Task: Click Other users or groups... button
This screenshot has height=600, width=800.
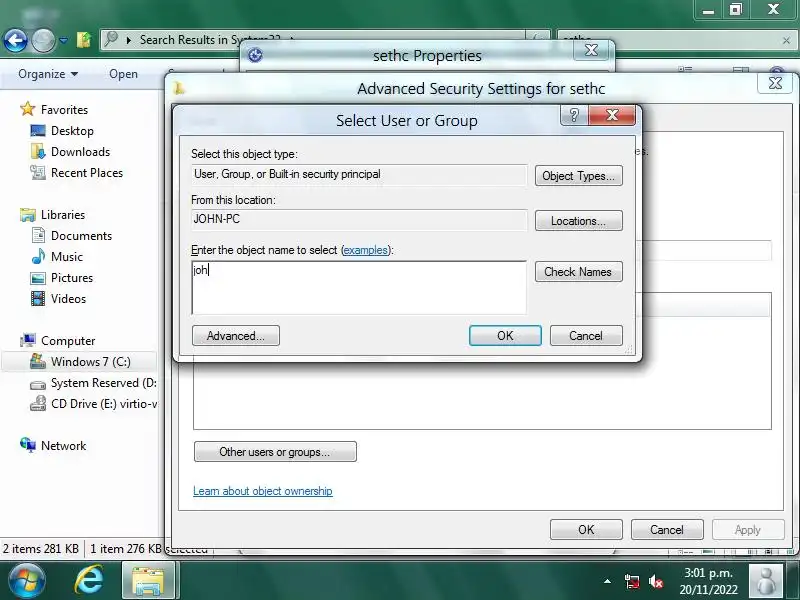Action: [275, 452]
